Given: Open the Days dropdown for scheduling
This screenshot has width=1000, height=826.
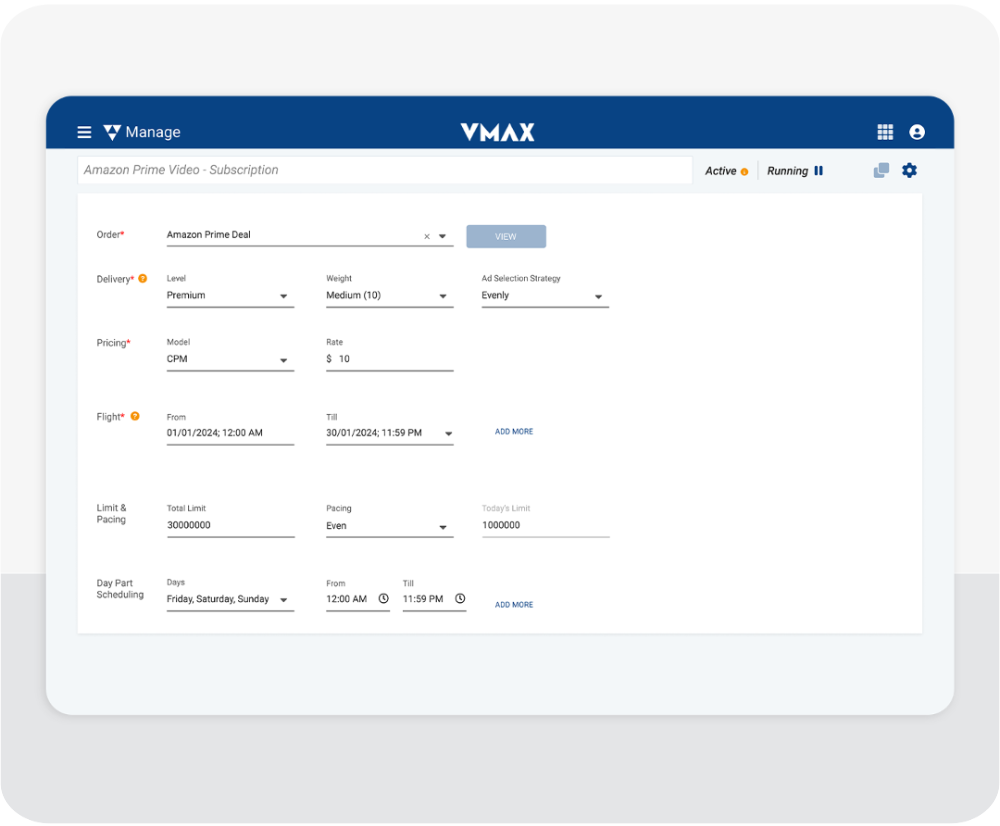Looking at the screenshot, I should point(230,600).
